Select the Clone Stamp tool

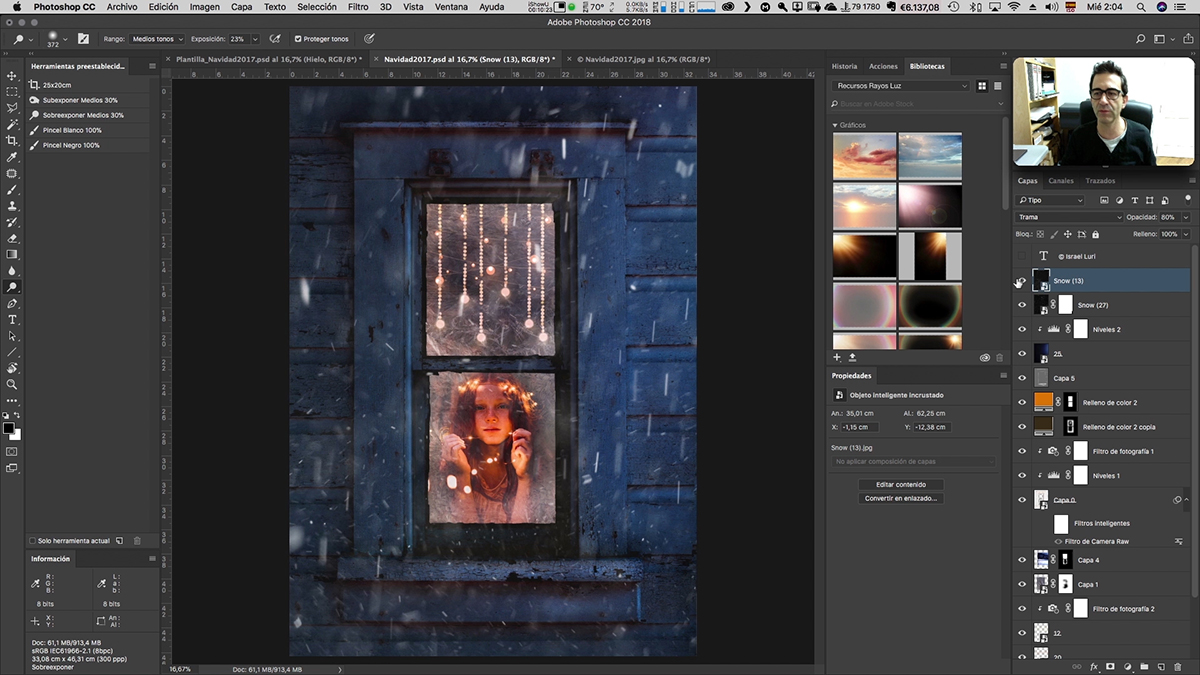coord(12,206)
